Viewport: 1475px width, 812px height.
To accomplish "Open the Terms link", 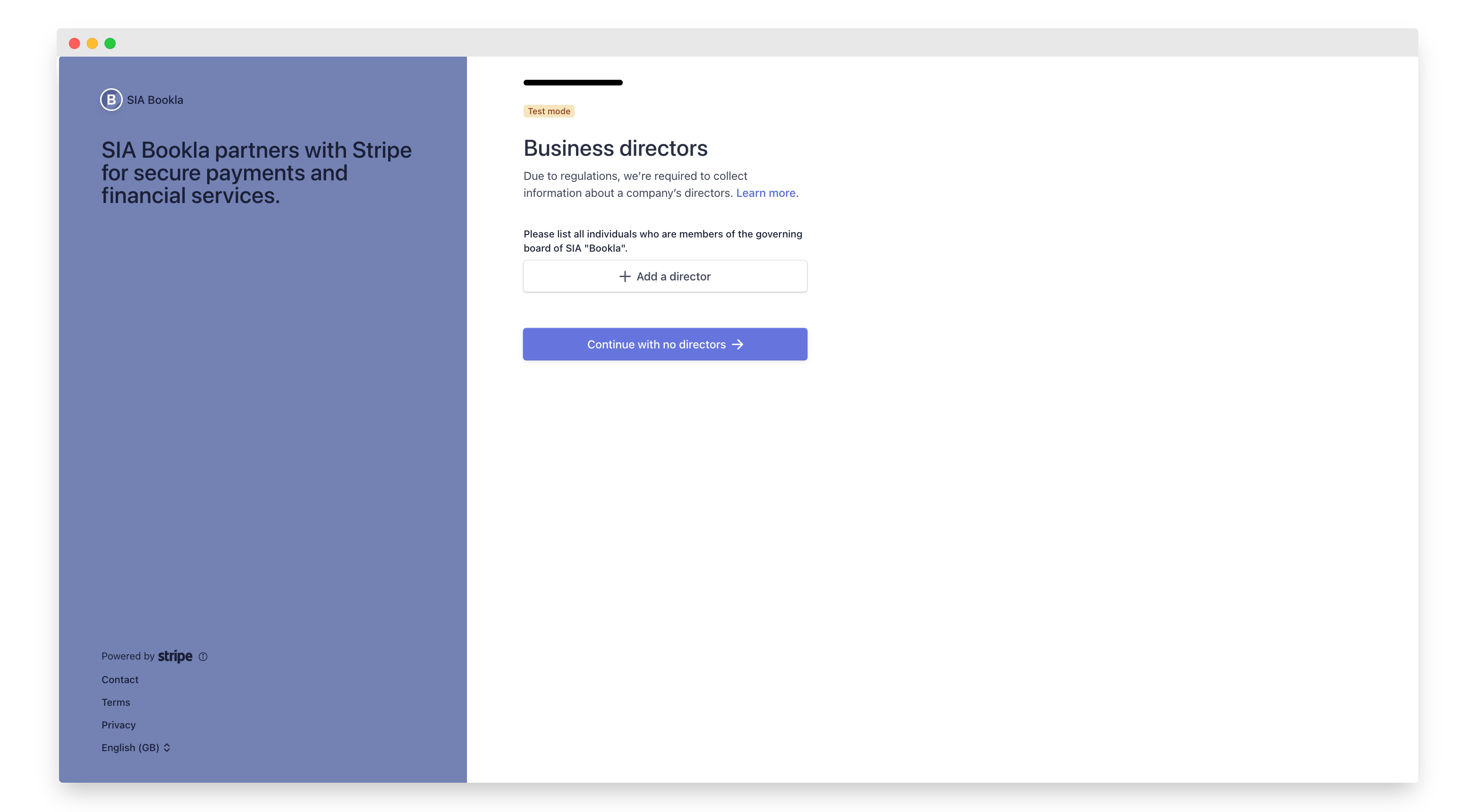I will [x=116, y=702].
